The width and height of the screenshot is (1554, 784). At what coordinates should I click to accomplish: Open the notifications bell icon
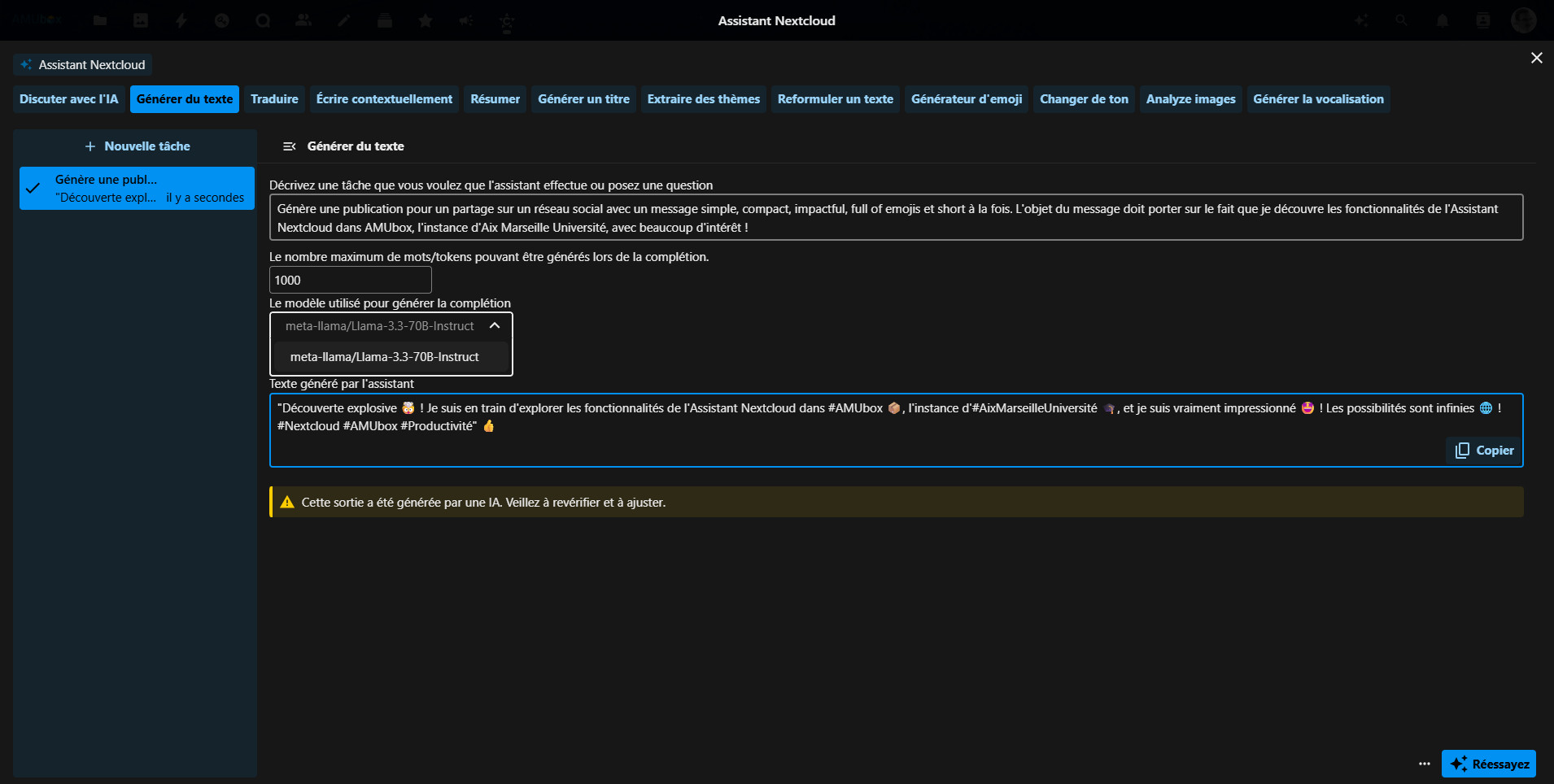(1442, 20)
